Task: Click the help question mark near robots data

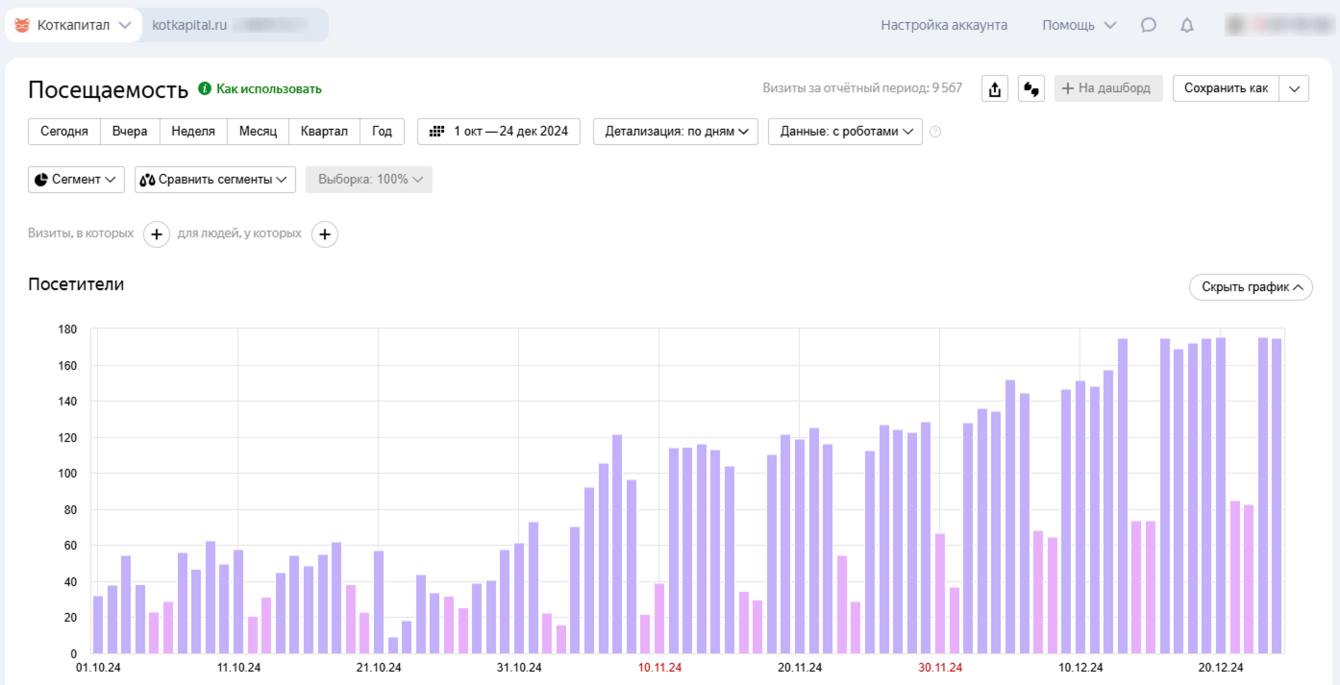Action: pos(935,131)
